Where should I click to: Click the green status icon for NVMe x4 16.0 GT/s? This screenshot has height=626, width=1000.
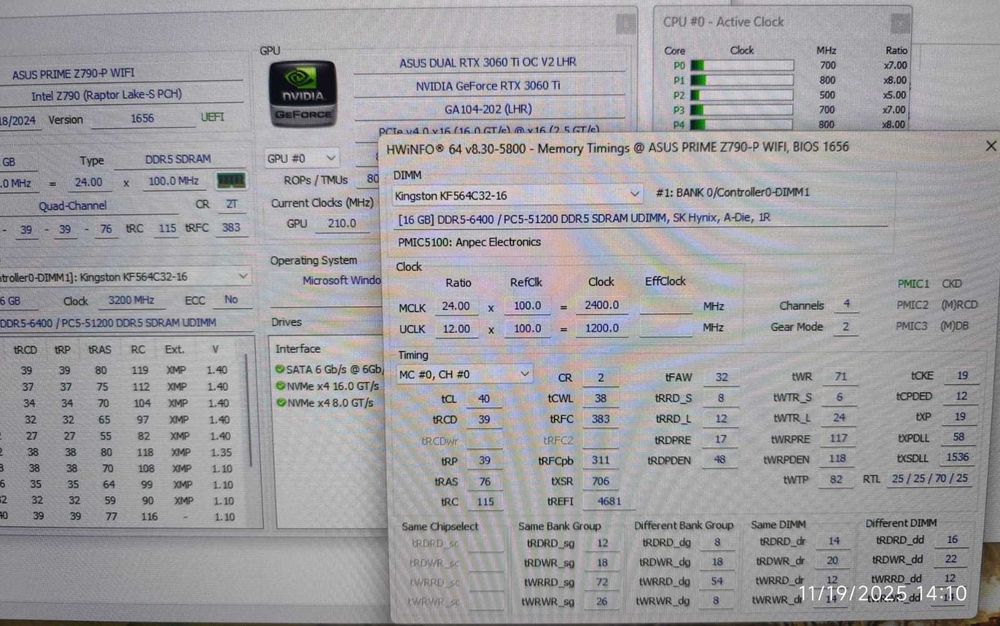click(x=280, y=386)
